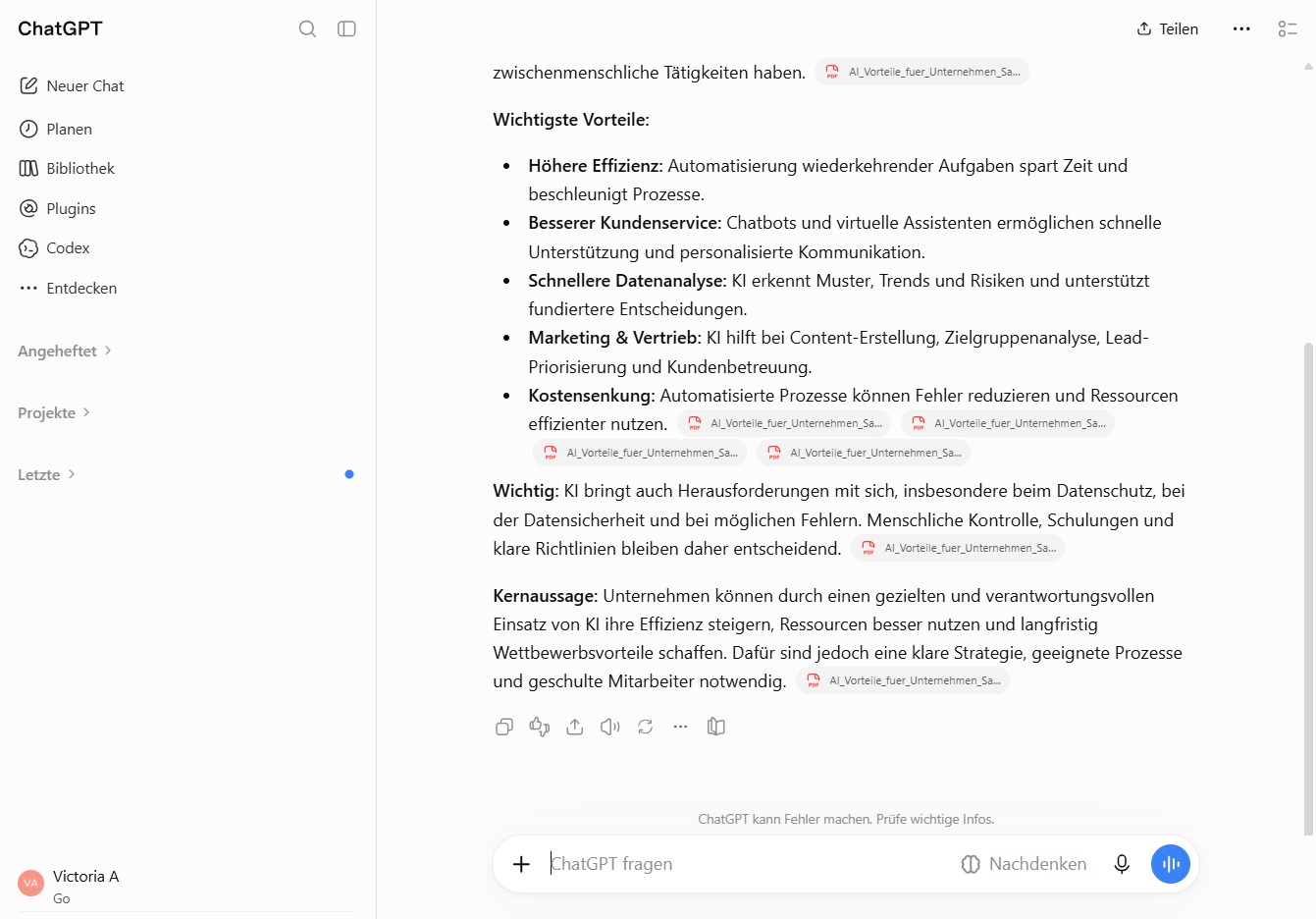The image size is (1316, 919).
Task: Rate the response with the thumbs icon
Action: coord(540,727)
